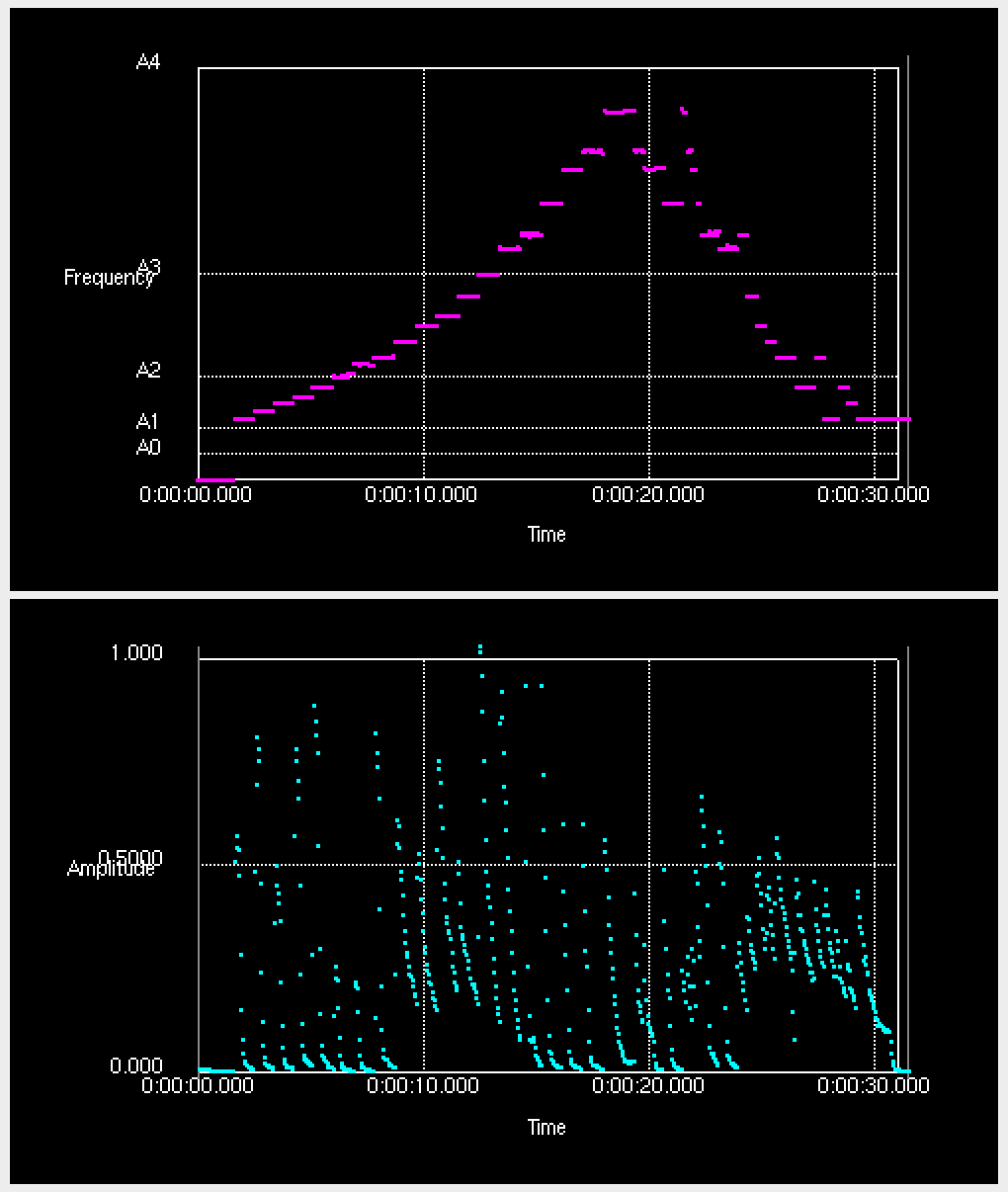Screen dimensions: 1008x1192
Task: Click the 1.000 amplitude axis label
Action: click(x=138, y=653)
